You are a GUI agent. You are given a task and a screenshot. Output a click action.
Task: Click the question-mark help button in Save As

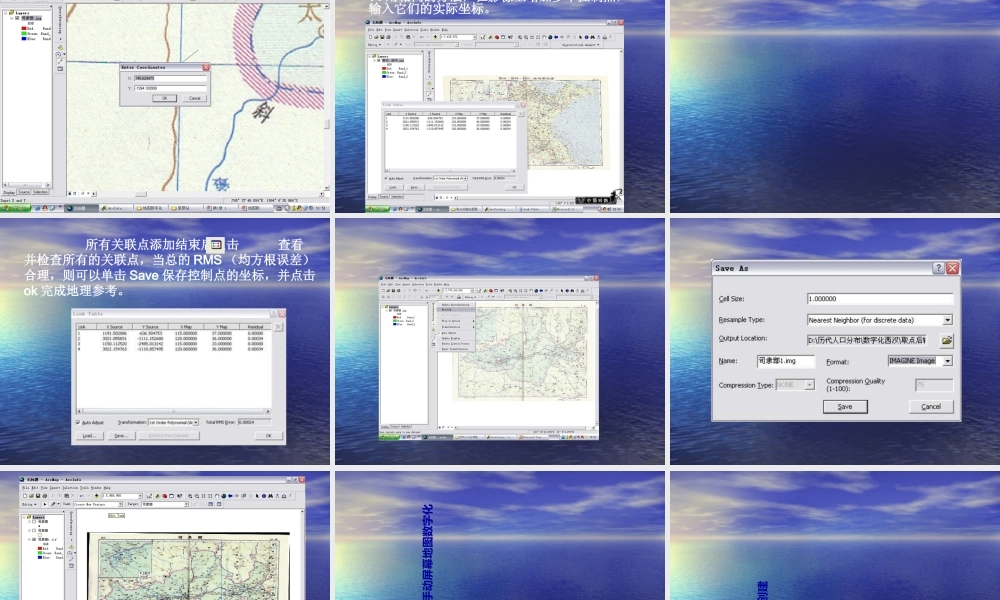938,268
